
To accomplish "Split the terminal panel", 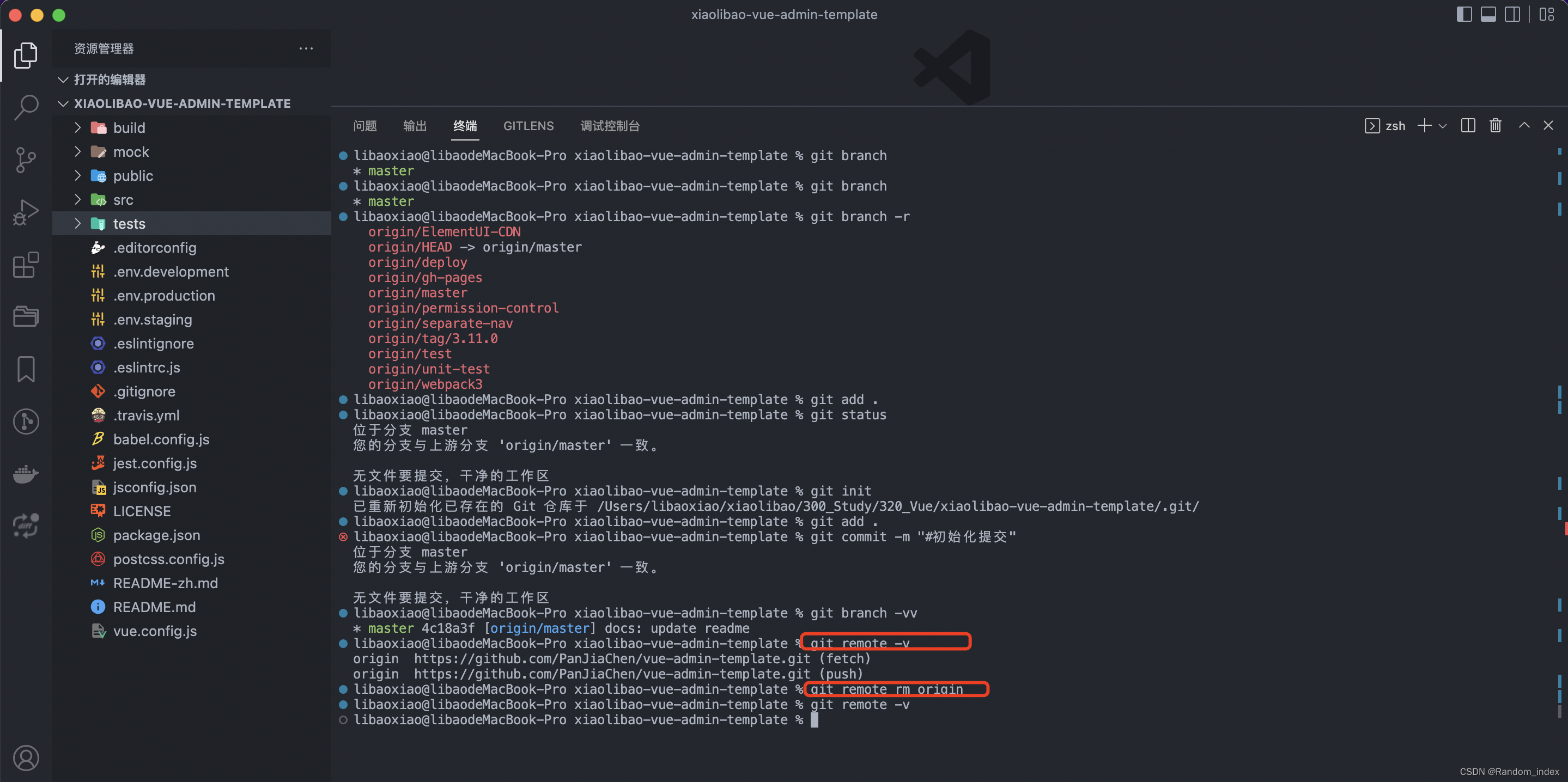I will 1468,126.
